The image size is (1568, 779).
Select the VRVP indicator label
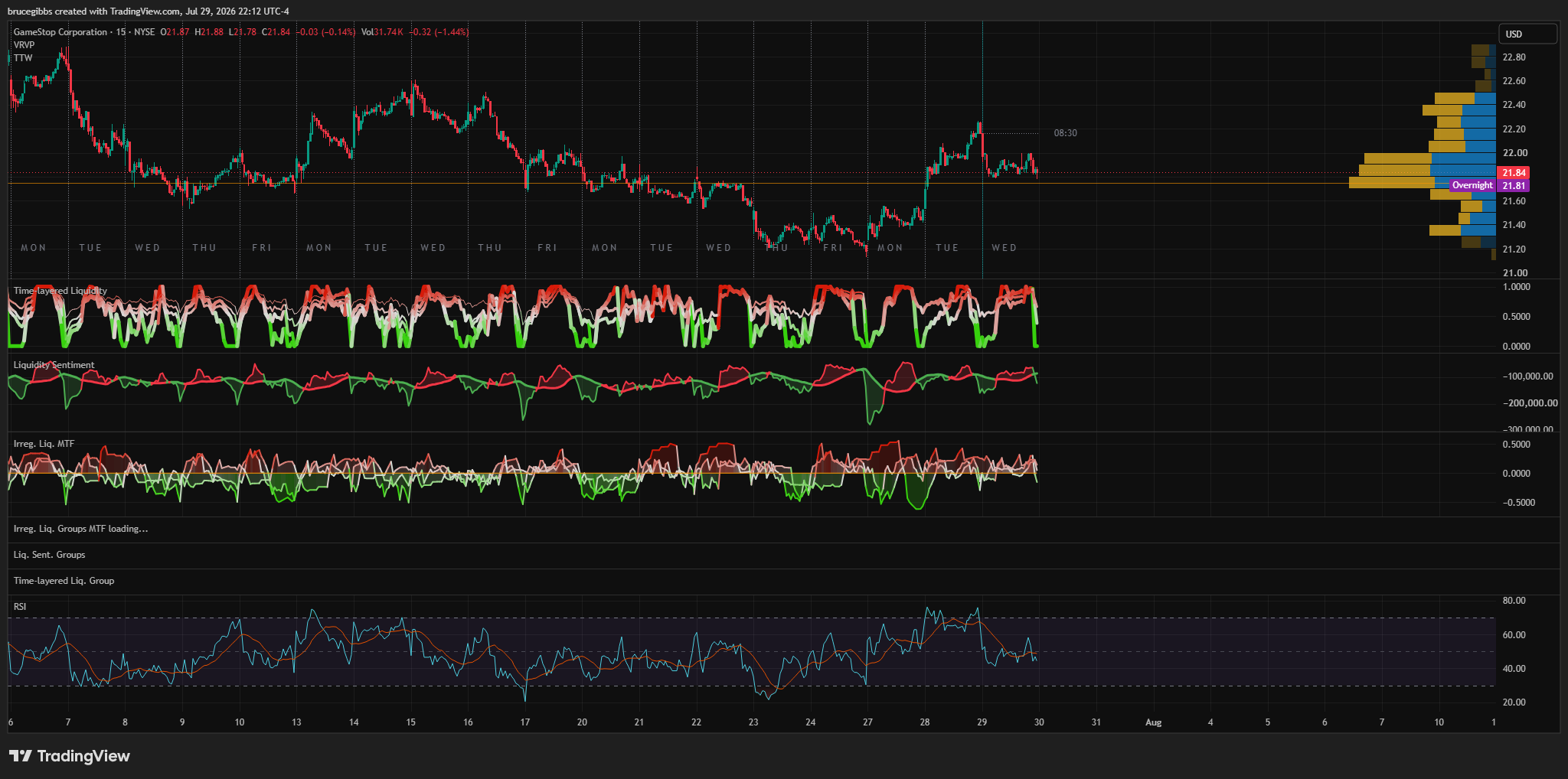coord(24,45)
